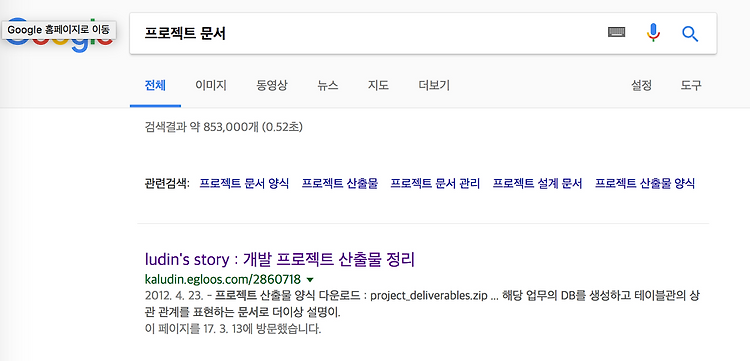Open result ludin's story 개발 프로젝트 산출물 정리

coord(280,260)
